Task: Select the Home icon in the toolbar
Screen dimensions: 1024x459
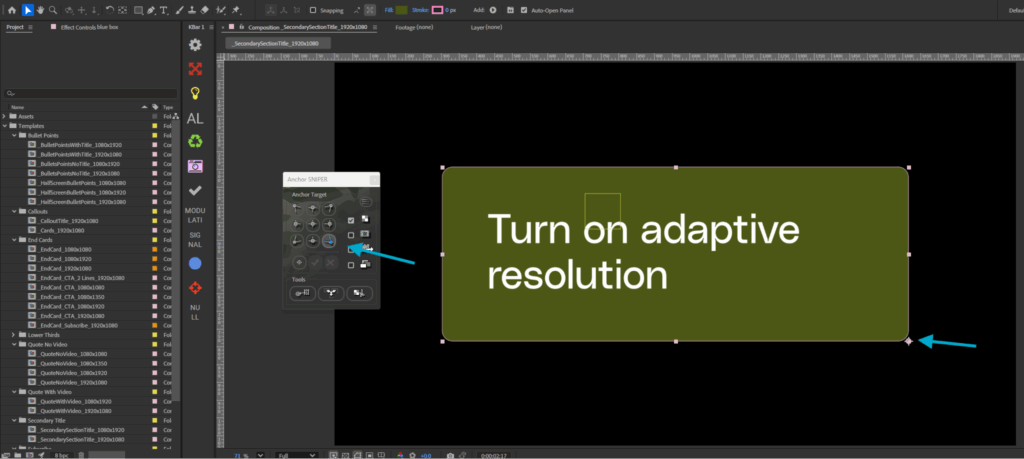Action: click(x=12, y=10)
